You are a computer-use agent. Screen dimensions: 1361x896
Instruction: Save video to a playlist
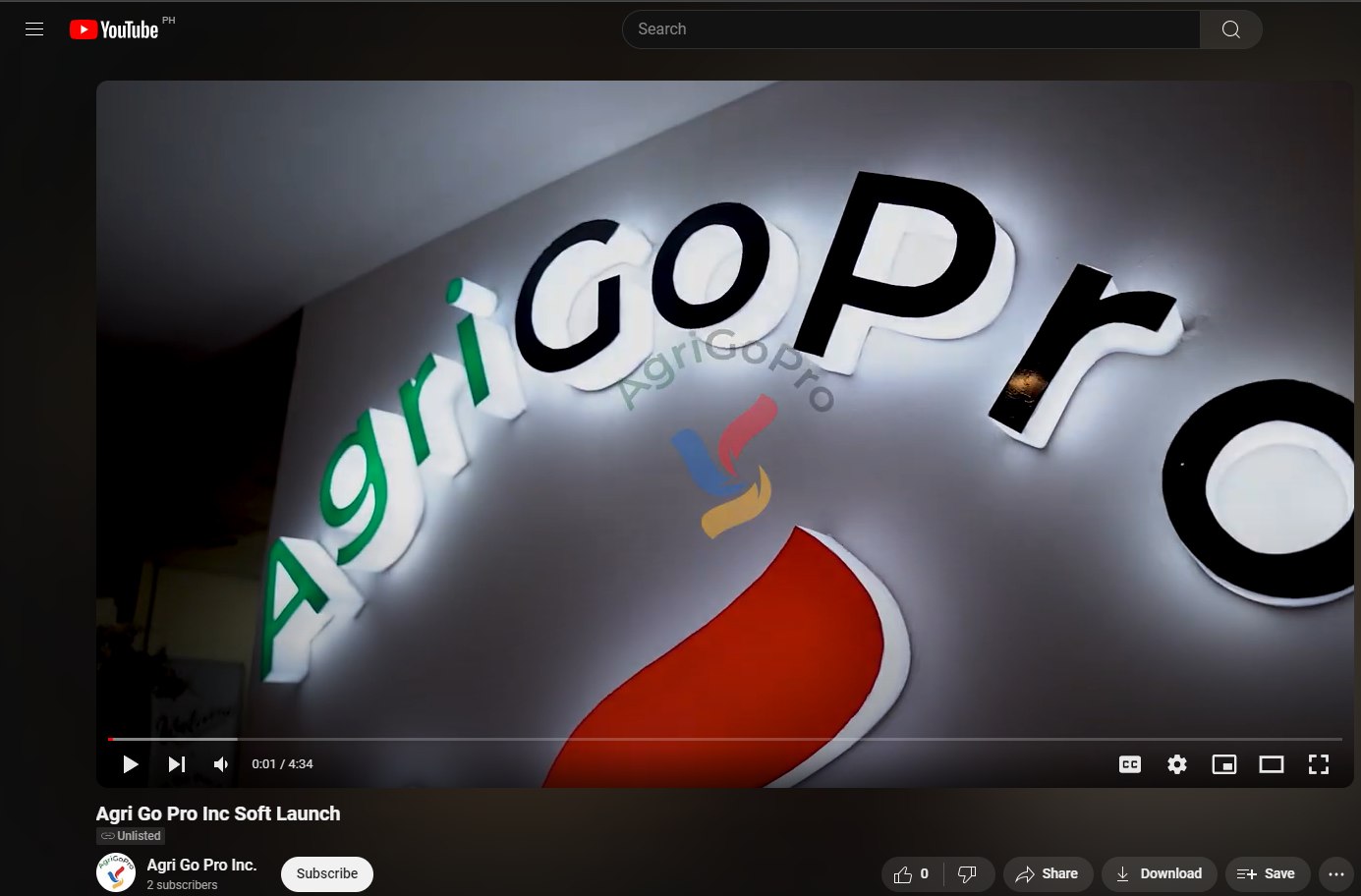[x=1267, y=873]
